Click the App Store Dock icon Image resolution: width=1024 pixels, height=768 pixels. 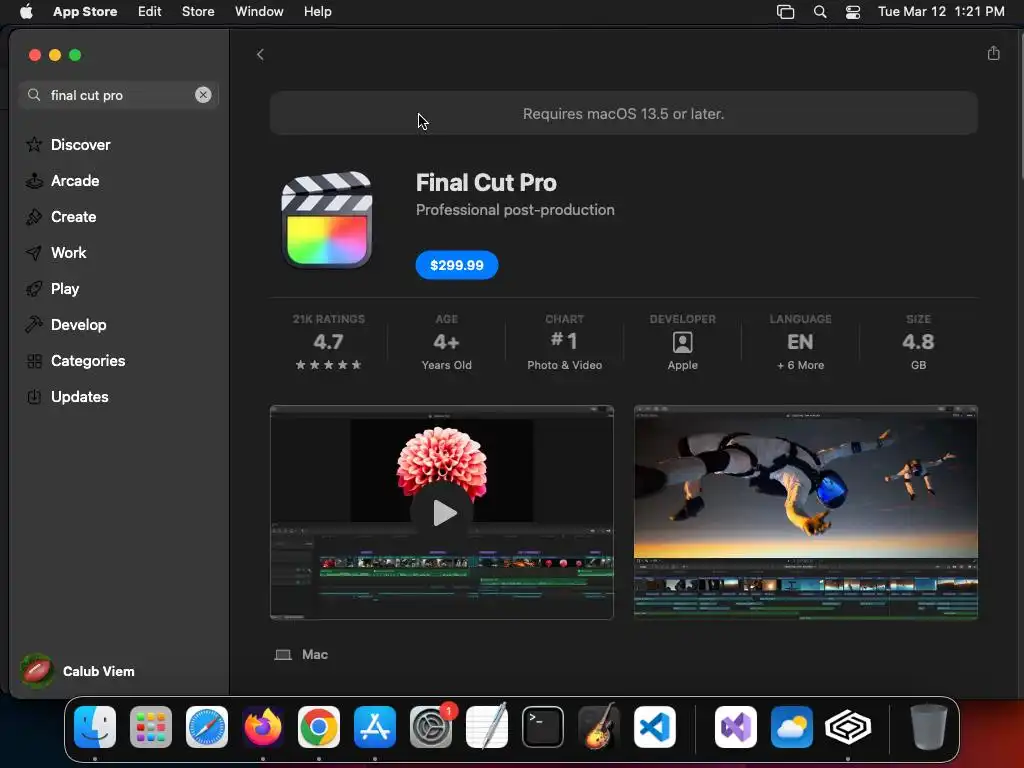(x=375, y=727)
